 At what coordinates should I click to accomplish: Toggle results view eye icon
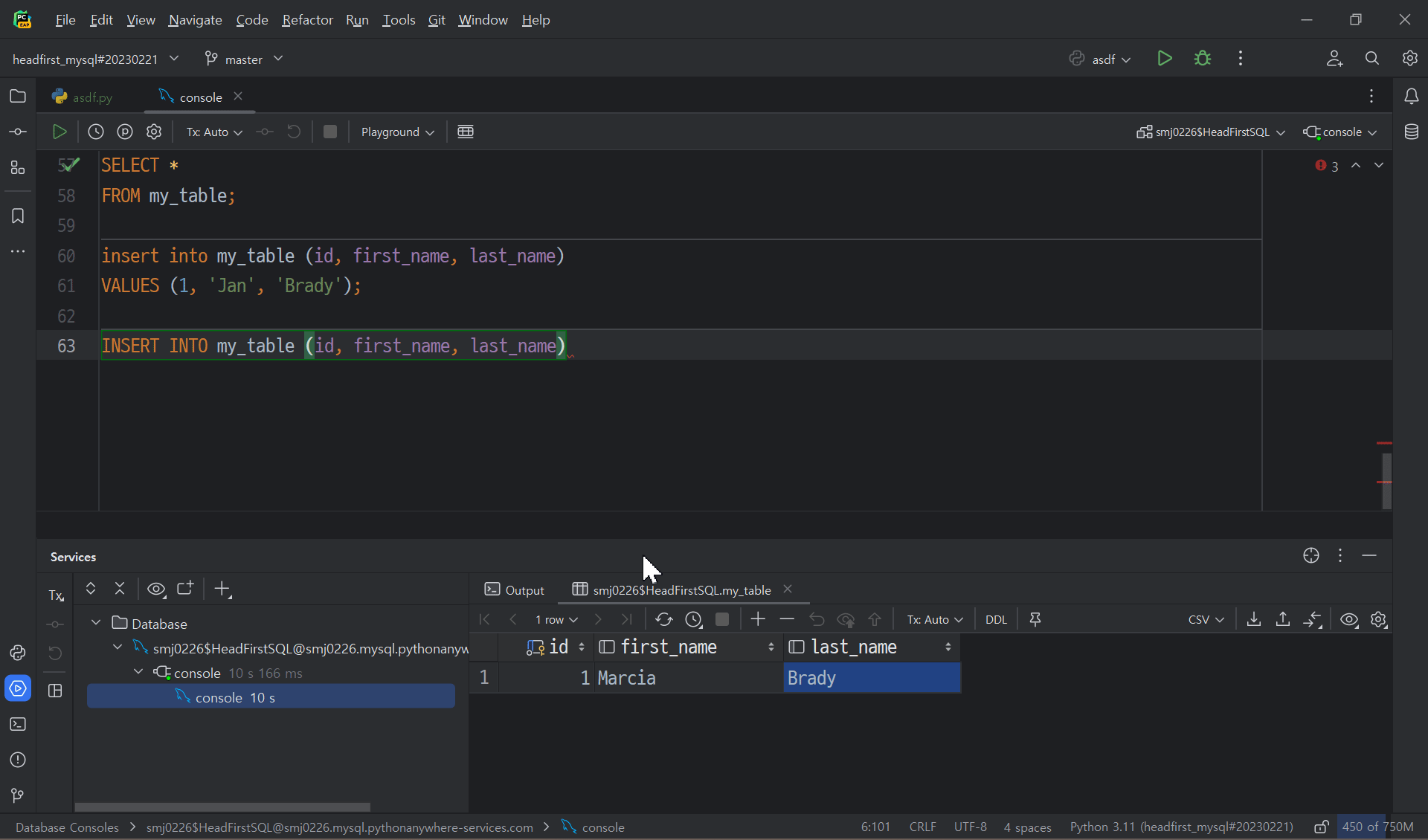1349,619
